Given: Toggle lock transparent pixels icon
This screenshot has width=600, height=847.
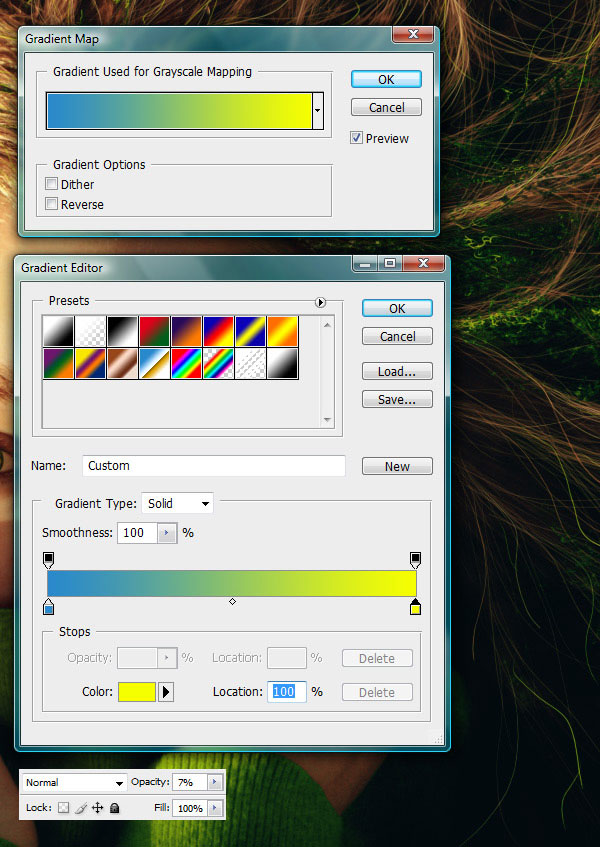Looking at the screenshot, I should tap(64, 808).
